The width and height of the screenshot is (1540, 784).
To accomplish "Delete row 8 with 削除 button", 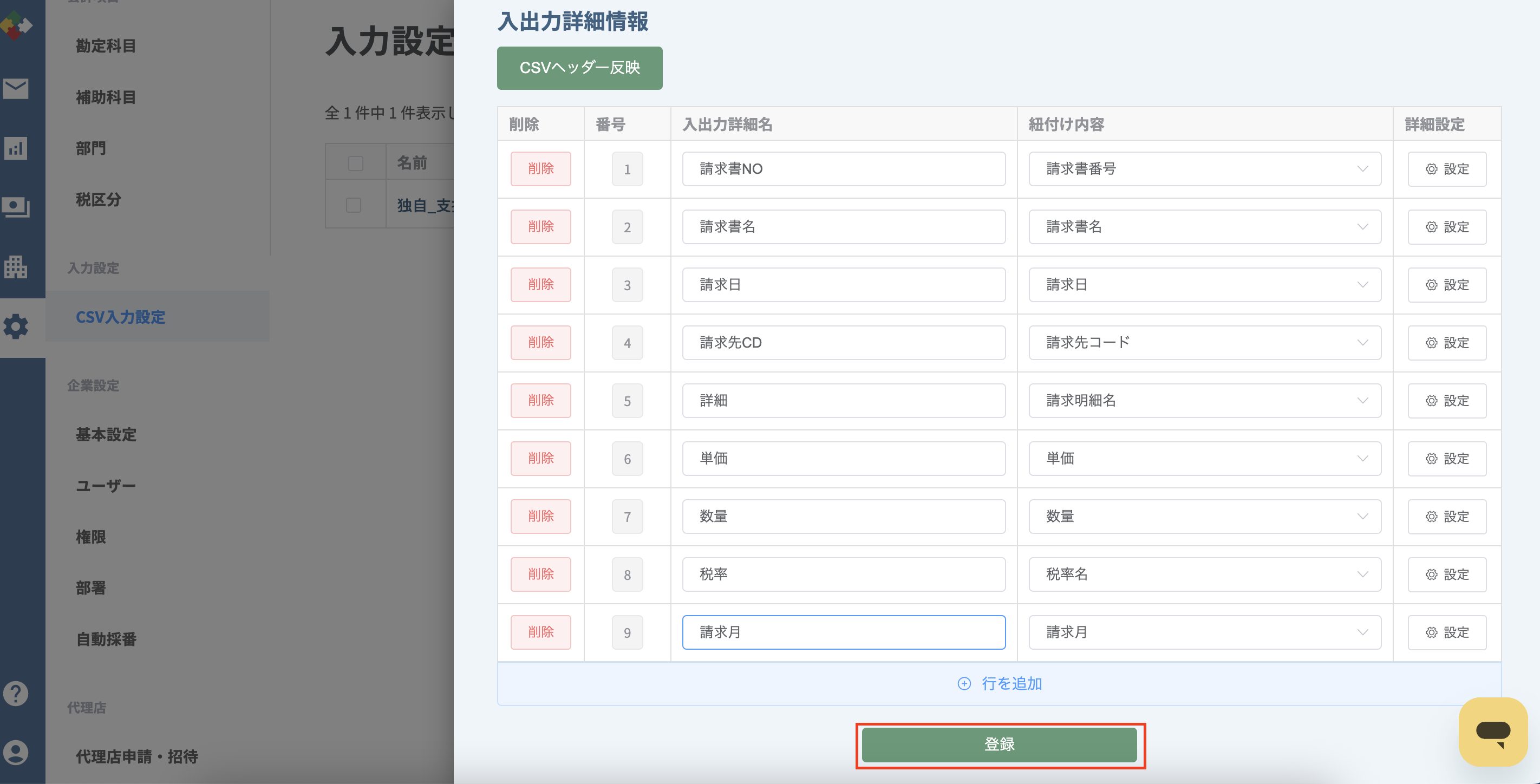I will tap(540, 575).
